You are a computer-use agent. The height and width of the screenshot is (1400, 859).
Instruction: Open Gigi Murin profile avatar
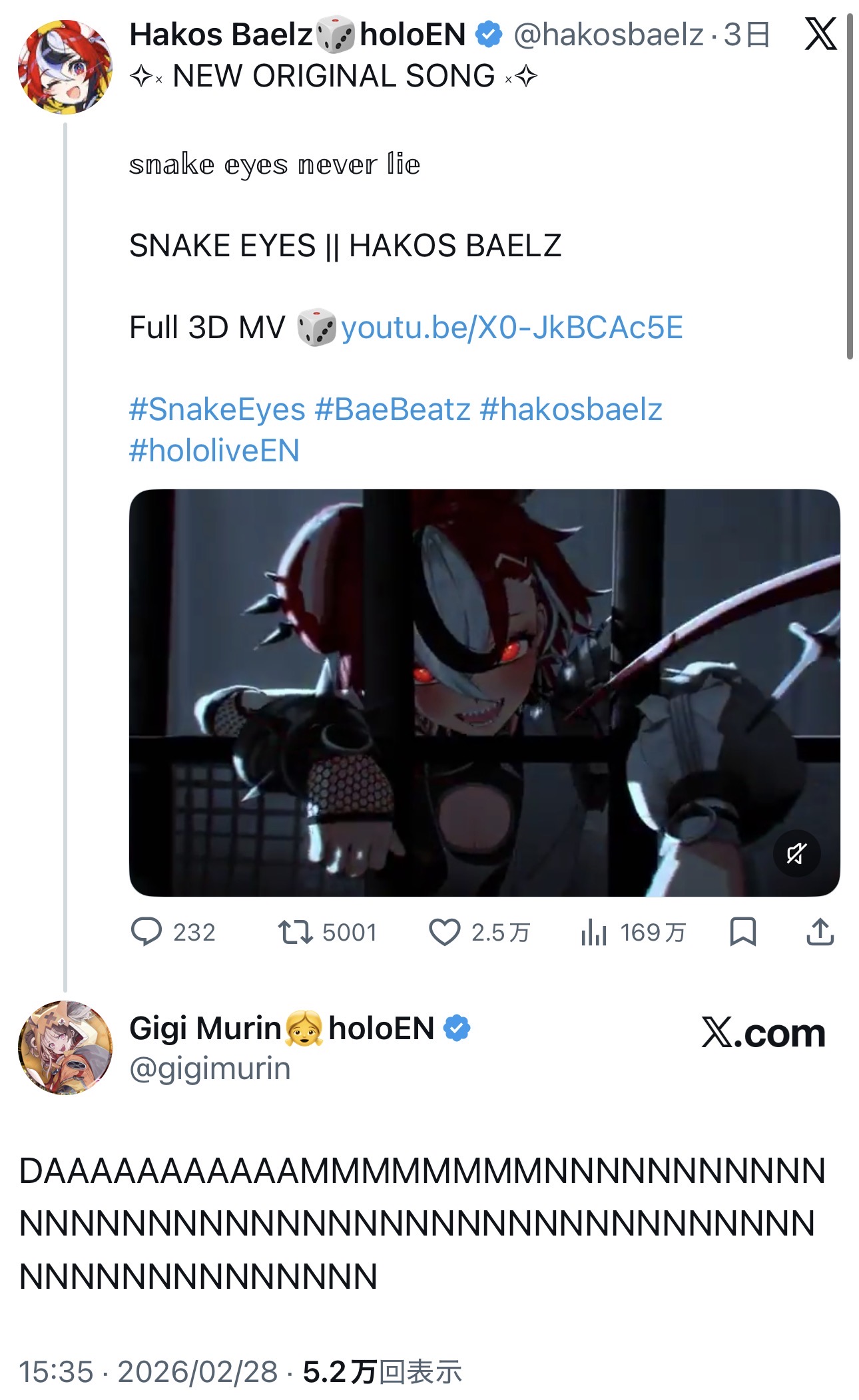65,1047
